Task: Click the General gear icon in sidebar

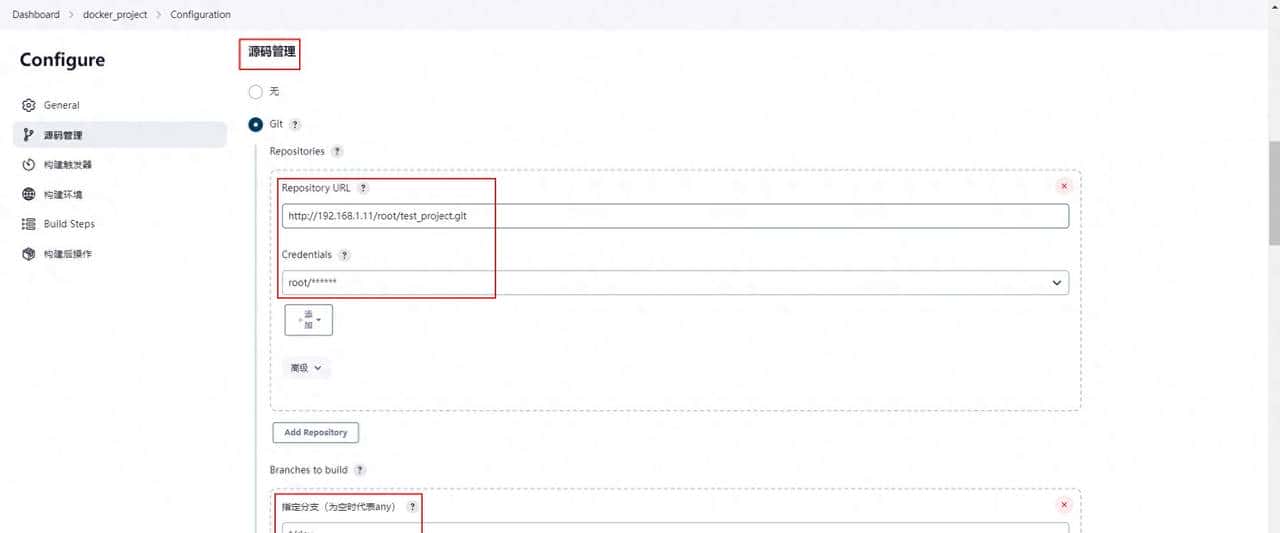Action: point(28,105)
